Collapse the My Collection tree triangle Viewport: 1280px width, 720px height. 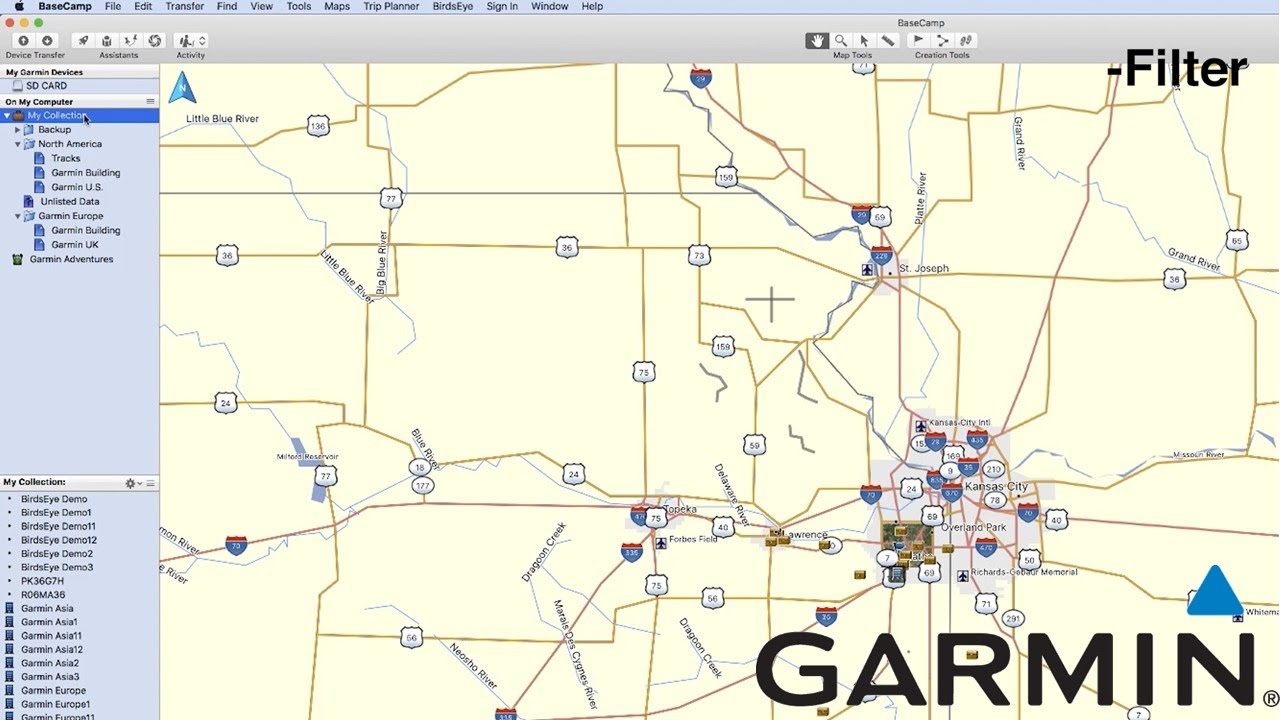(x=7, y=116)
